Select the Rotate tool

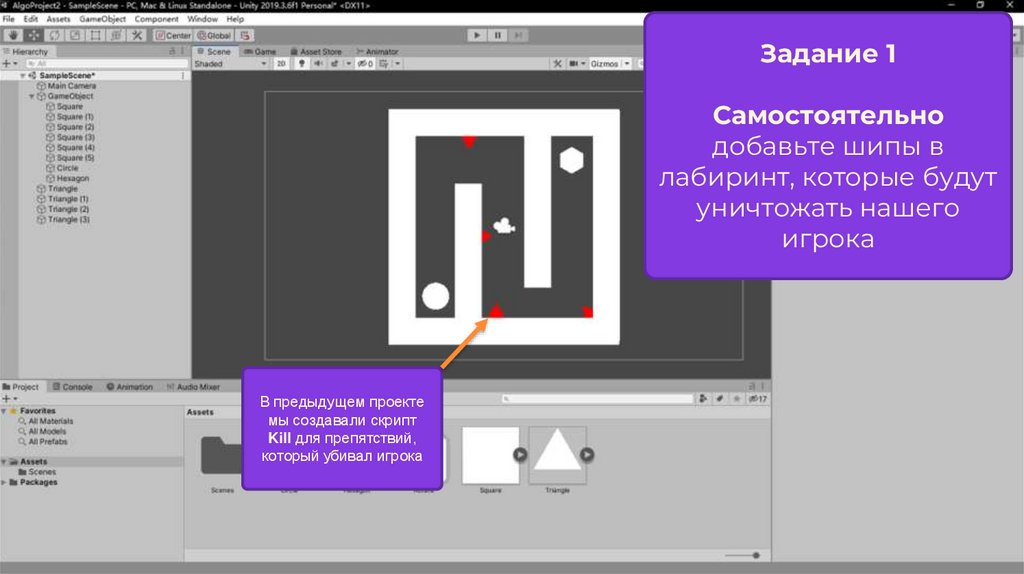[54, 35]
